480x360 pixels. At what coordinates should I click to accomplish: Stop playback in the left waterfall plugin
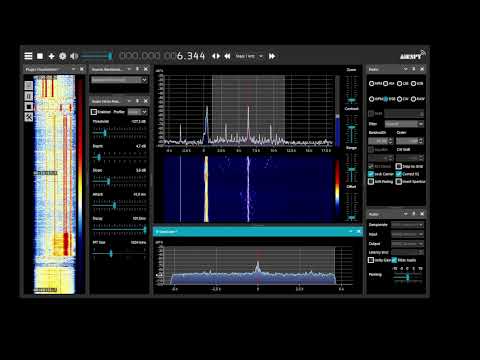click(x=29, y=107)
